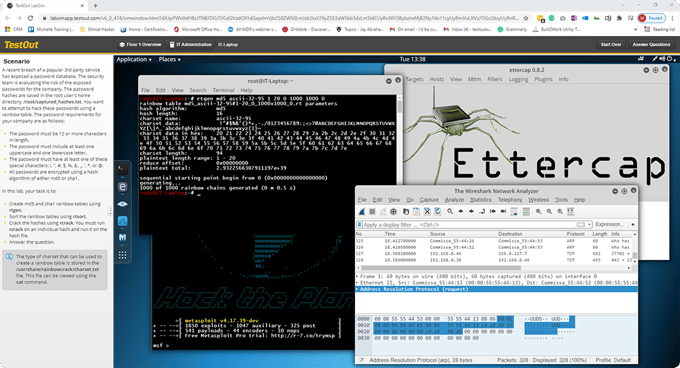Click Wireshark's go to specific packet icon
The image size is (680, 368).
point(482,212)
